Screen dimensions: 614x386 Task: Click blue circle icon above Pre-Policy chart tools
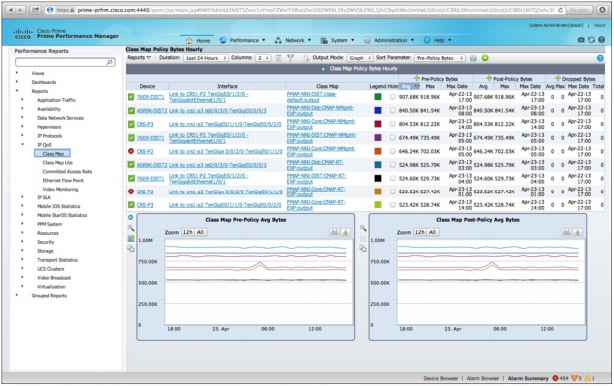131,218
